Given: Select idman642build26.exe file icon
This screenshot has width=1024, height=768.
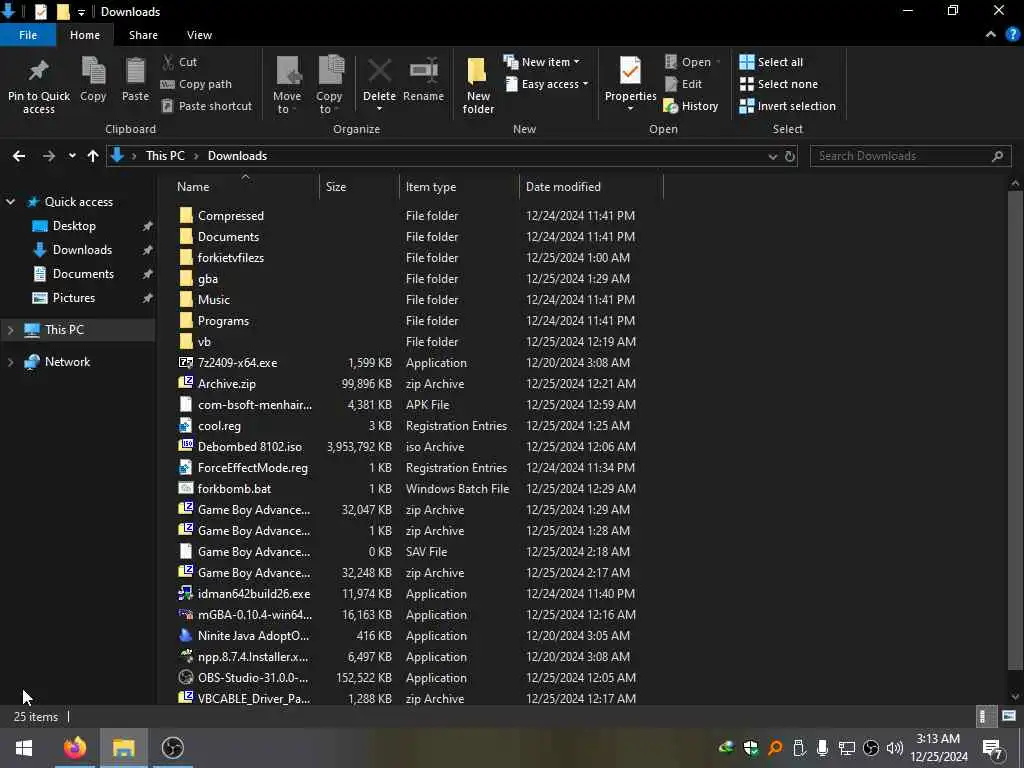Looking at the screenshot, I should coord(185,594).
